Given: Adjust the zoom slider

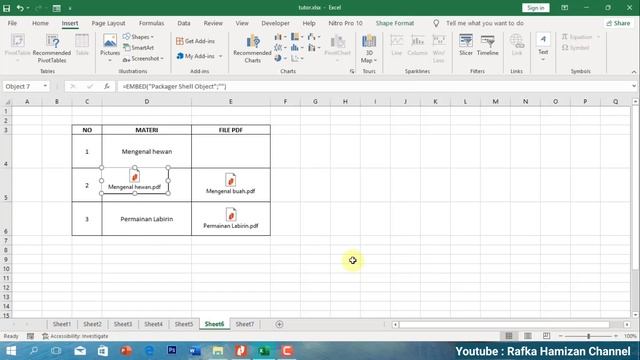Looking at the screenshot, I should [x=588, y=336].
